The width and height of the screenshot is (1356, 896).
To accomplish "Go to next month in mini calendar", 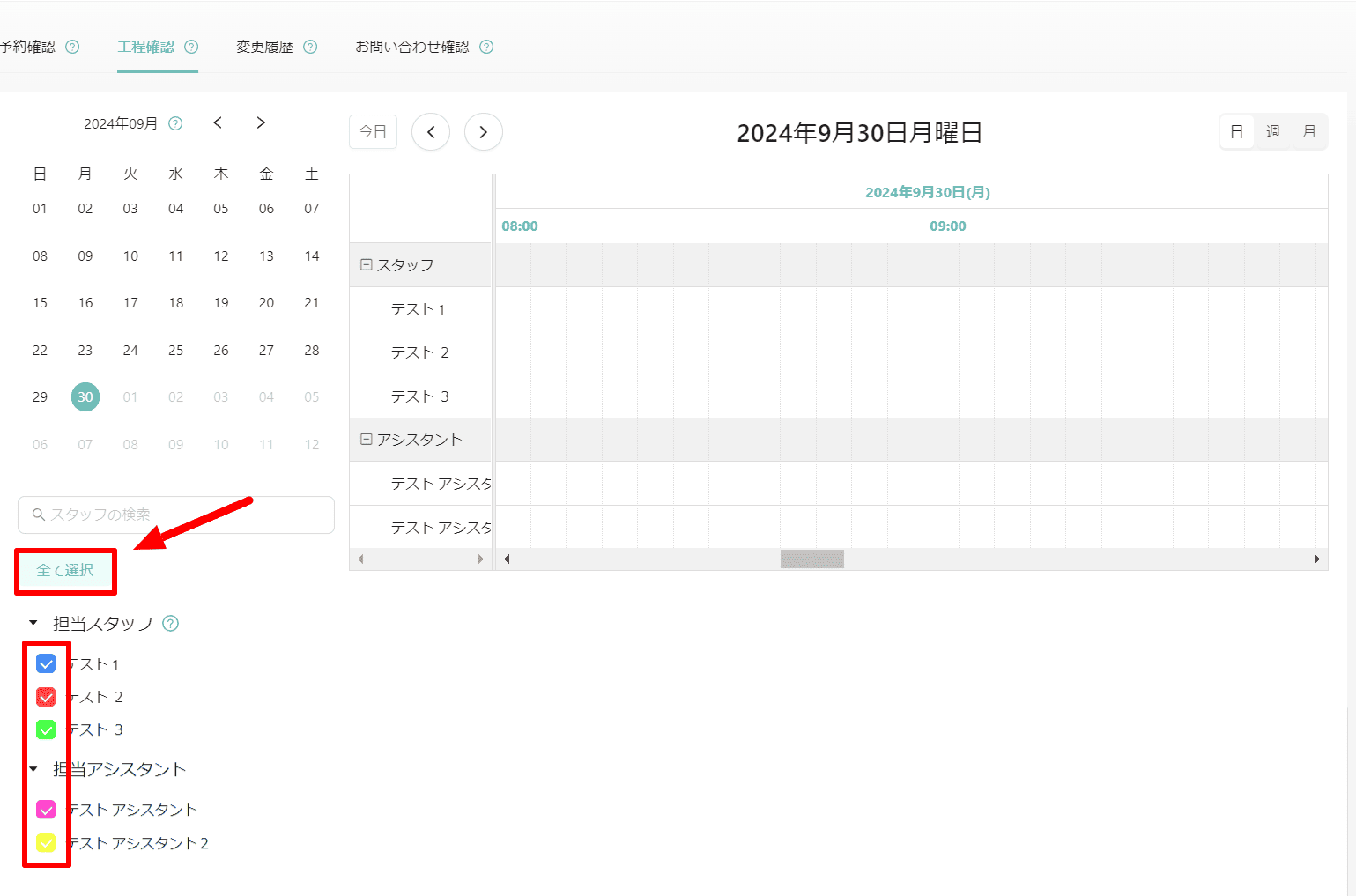I will tap(261, 122).
